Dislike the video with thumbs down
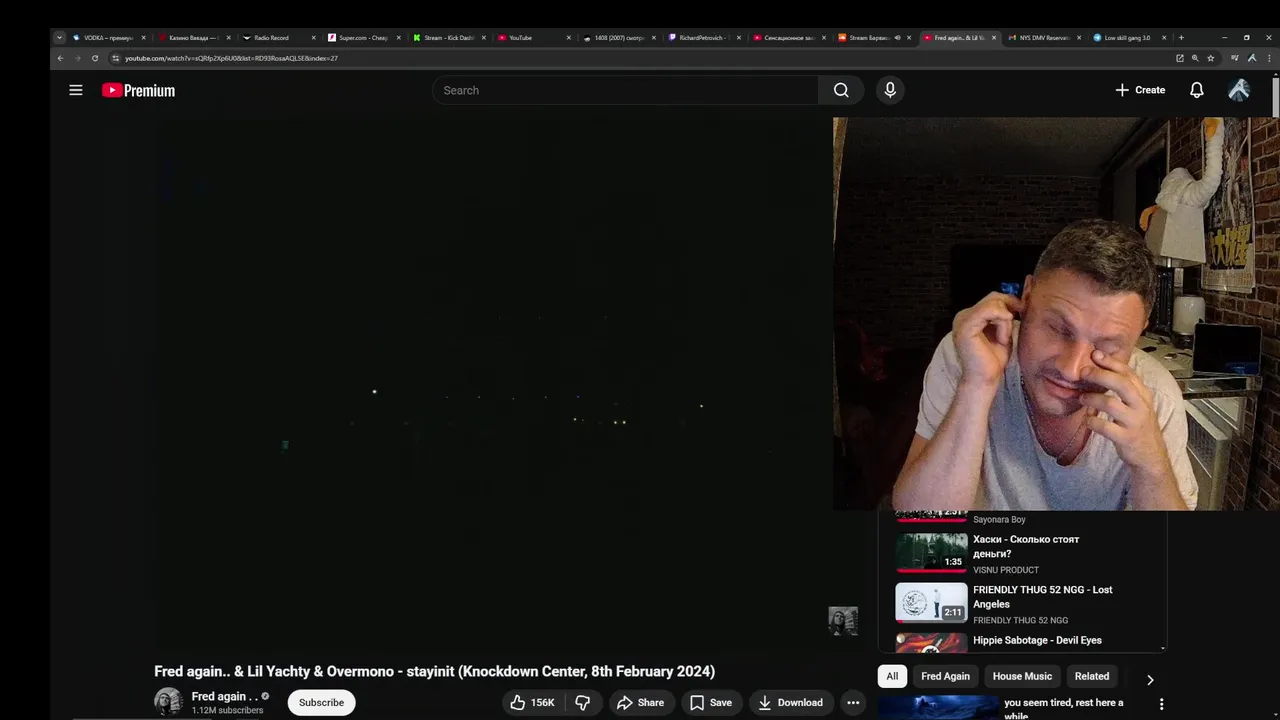1280x720 pixels. coord(582,703)
